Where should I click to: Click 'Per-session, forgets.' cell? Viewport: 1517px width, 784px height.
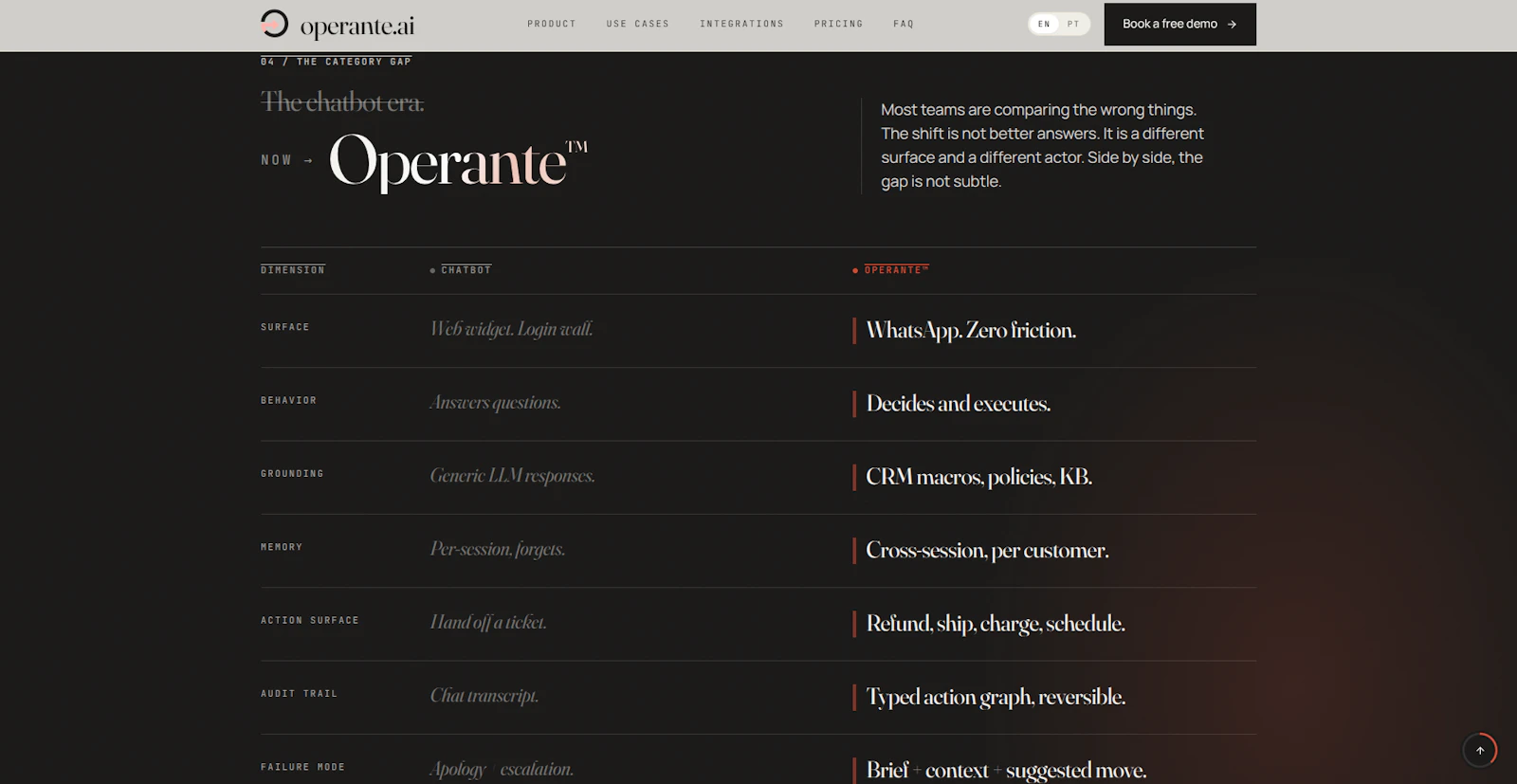pyautogui.click(x=498, y=549)
